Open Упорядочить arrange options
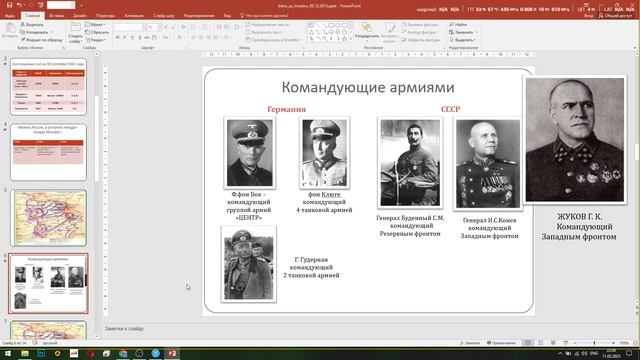 pyautogui.click(x=367, y=32)
